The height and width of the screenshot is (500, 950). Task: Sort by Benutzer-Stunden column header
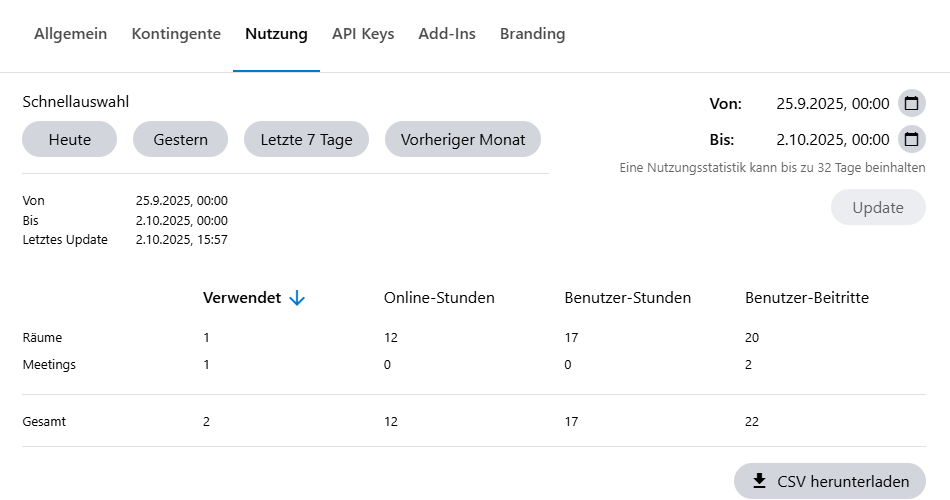point(627,298)
